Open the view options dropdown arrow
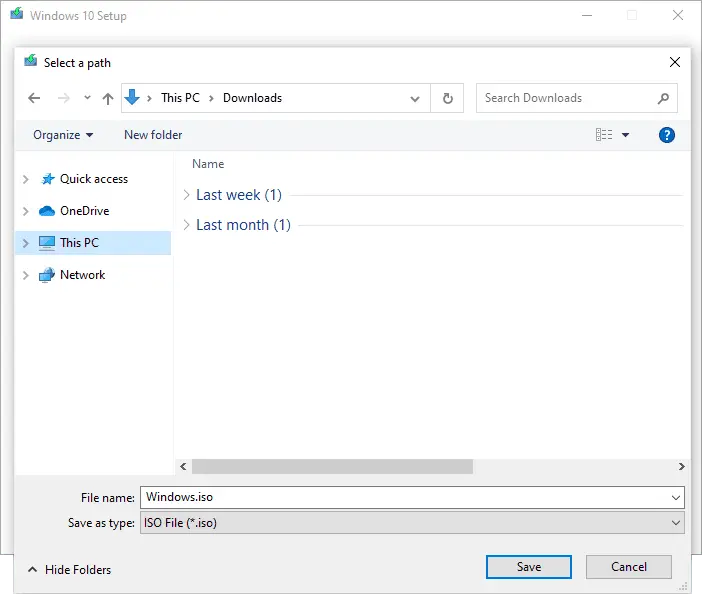 625,135
